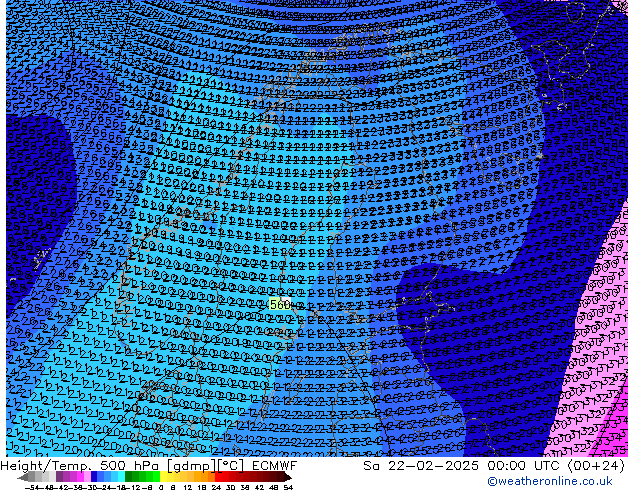Click the ECMWF model name
The width and height of the screenshot is (634, 490).
pos(275,466)
